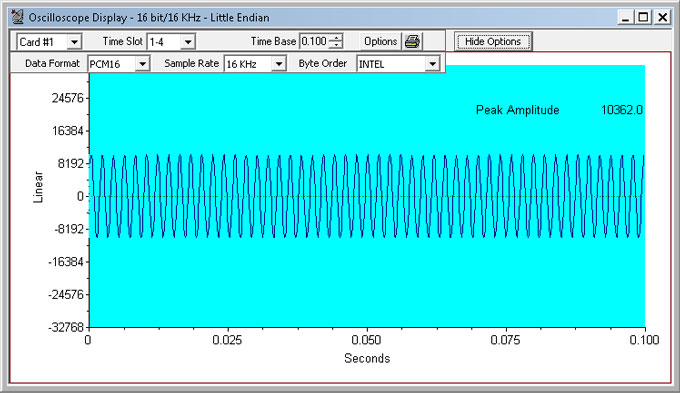Close the Oscilloscope Display window

663,17
